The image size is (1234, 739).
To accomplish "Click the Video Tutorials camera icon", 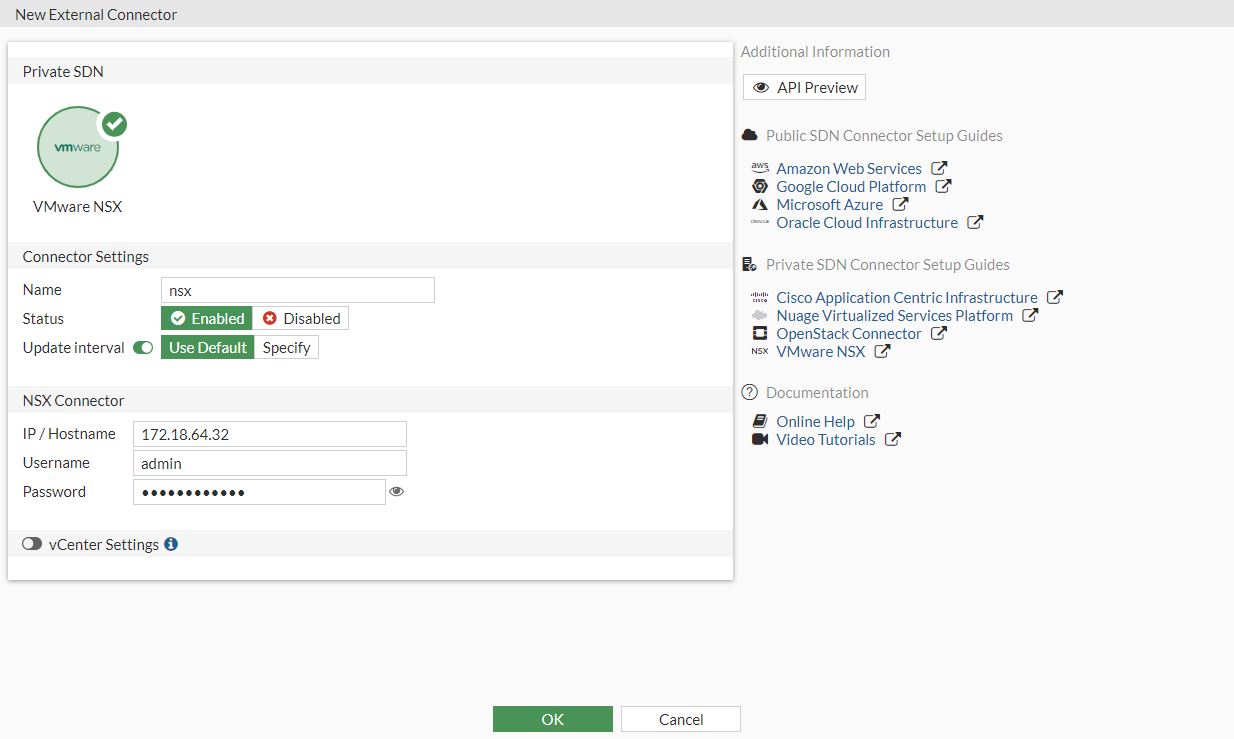I will pos(761,439).
